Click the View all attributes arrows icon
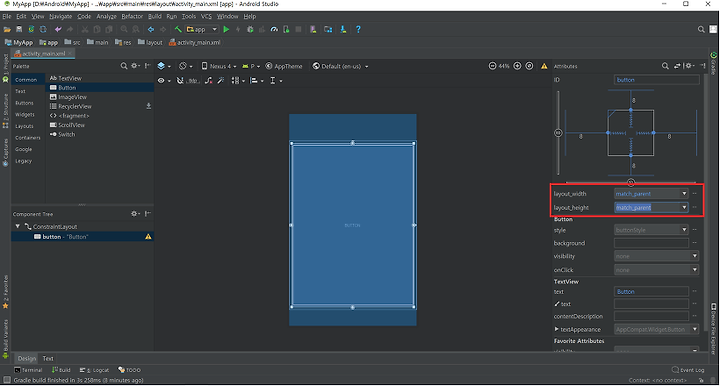The height and width of the screenshot is (386, 720). 677,66
